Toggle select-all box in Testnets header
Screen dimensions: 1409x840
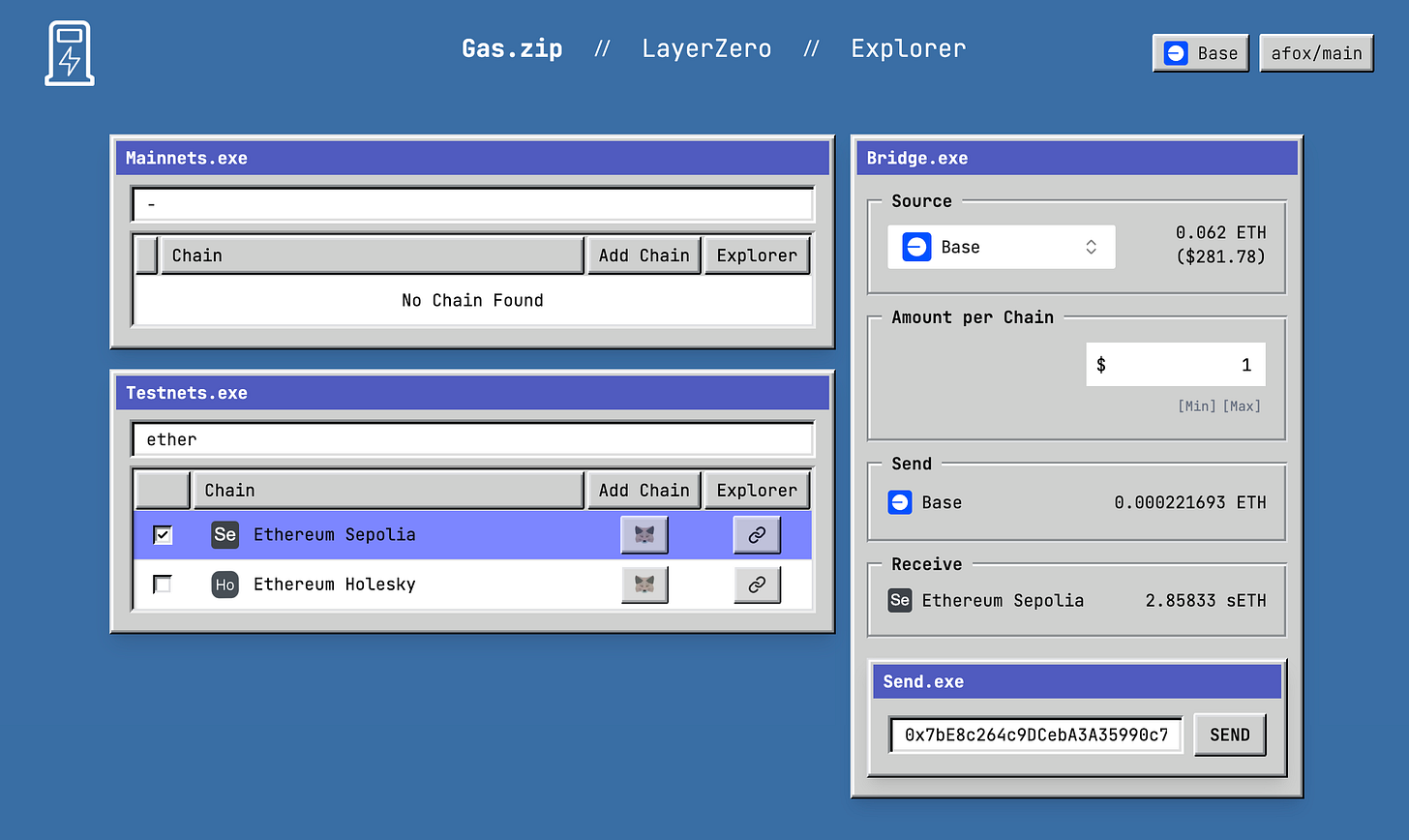tap(163, 491)
